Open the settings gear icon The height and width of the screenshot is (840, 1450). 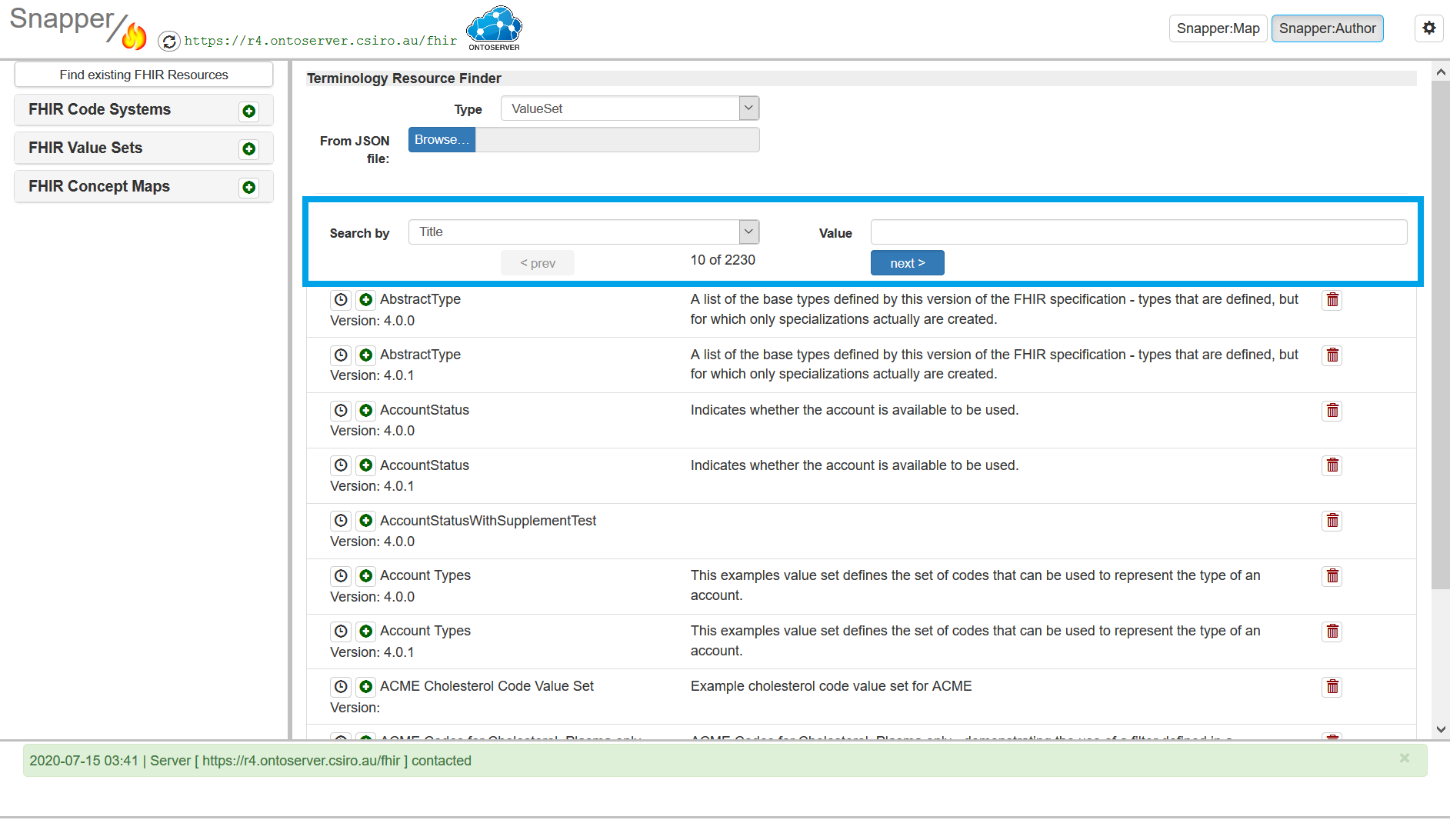1428,28
